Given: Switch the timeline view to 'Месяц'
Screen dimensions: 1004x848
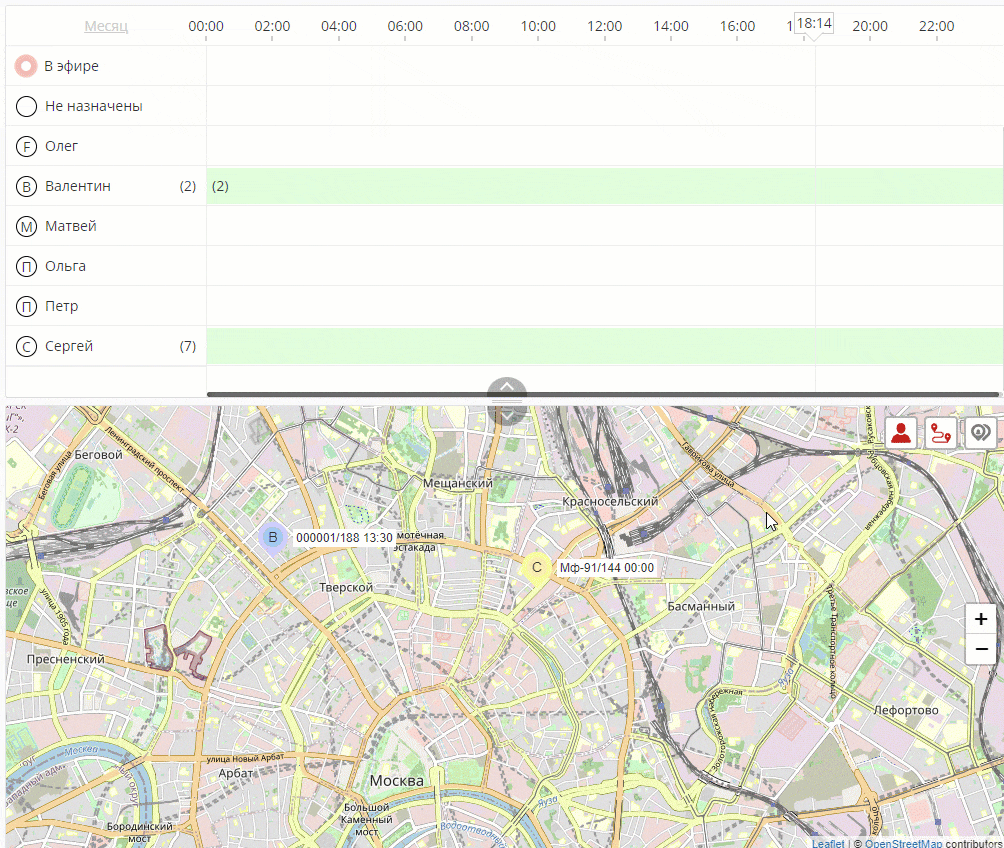Looking at the screenshot, I should [106, 26].
